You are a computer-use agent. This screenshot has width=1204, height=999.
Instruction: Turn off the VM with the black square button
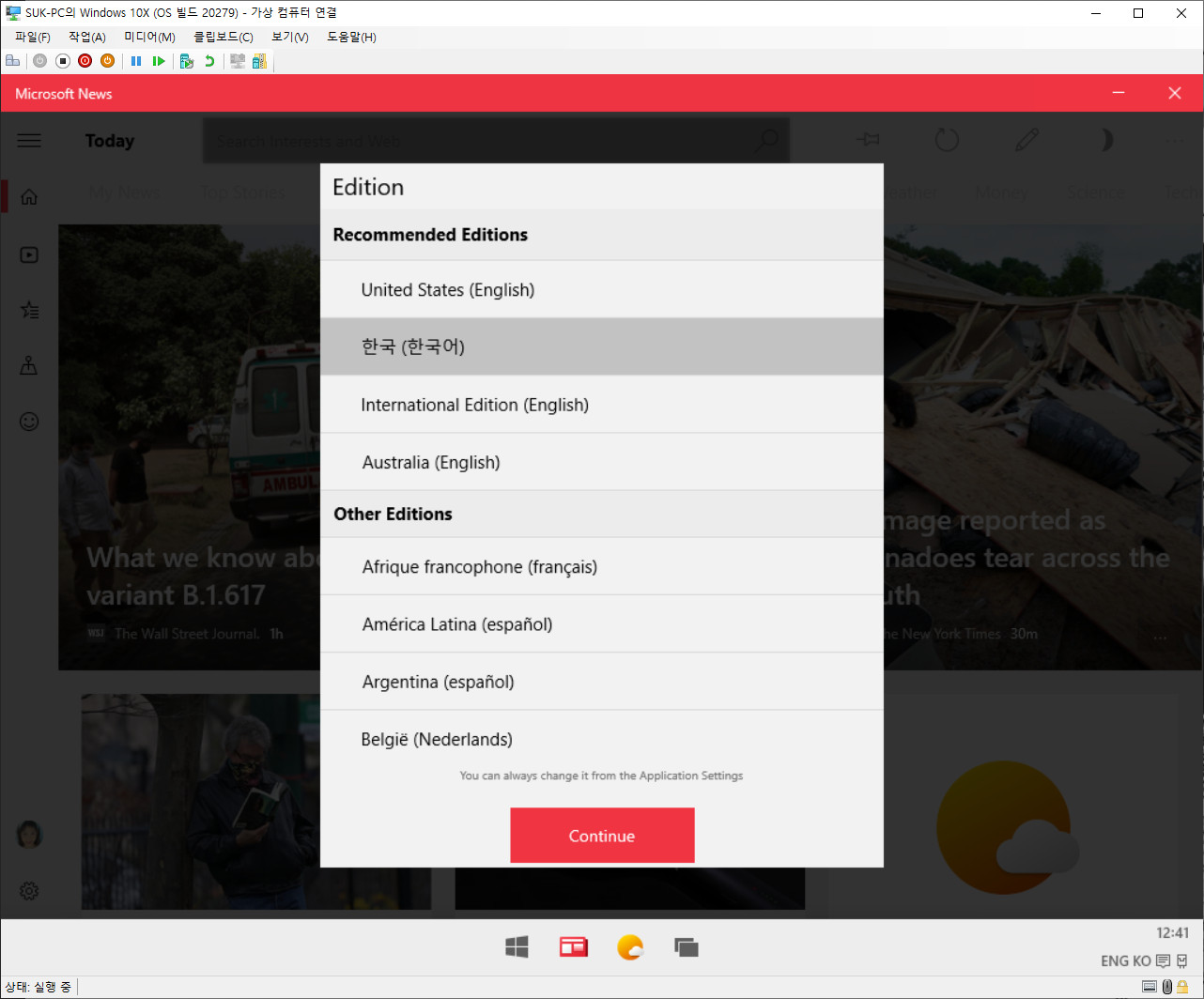coord(63,61)
